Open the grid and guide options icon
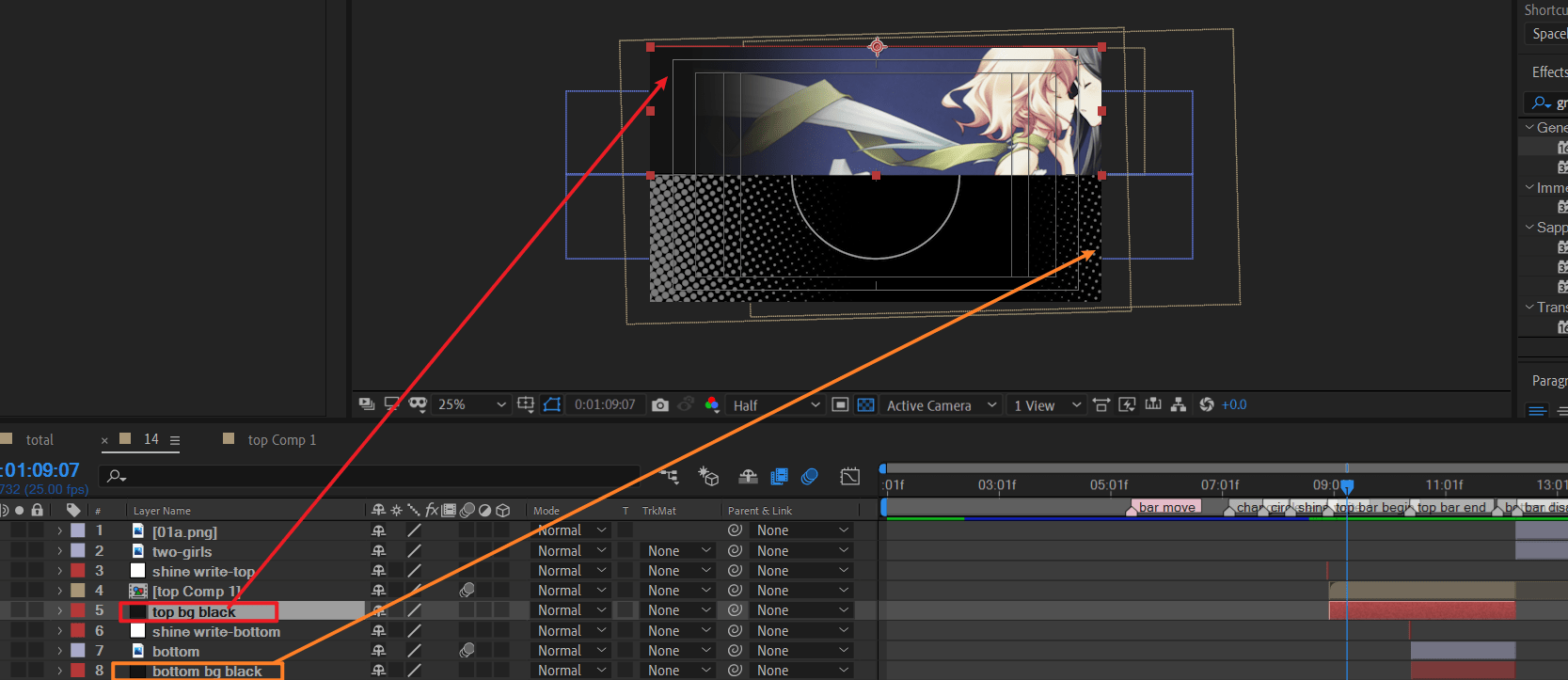The image size is (1568, 680). [526, 404]
